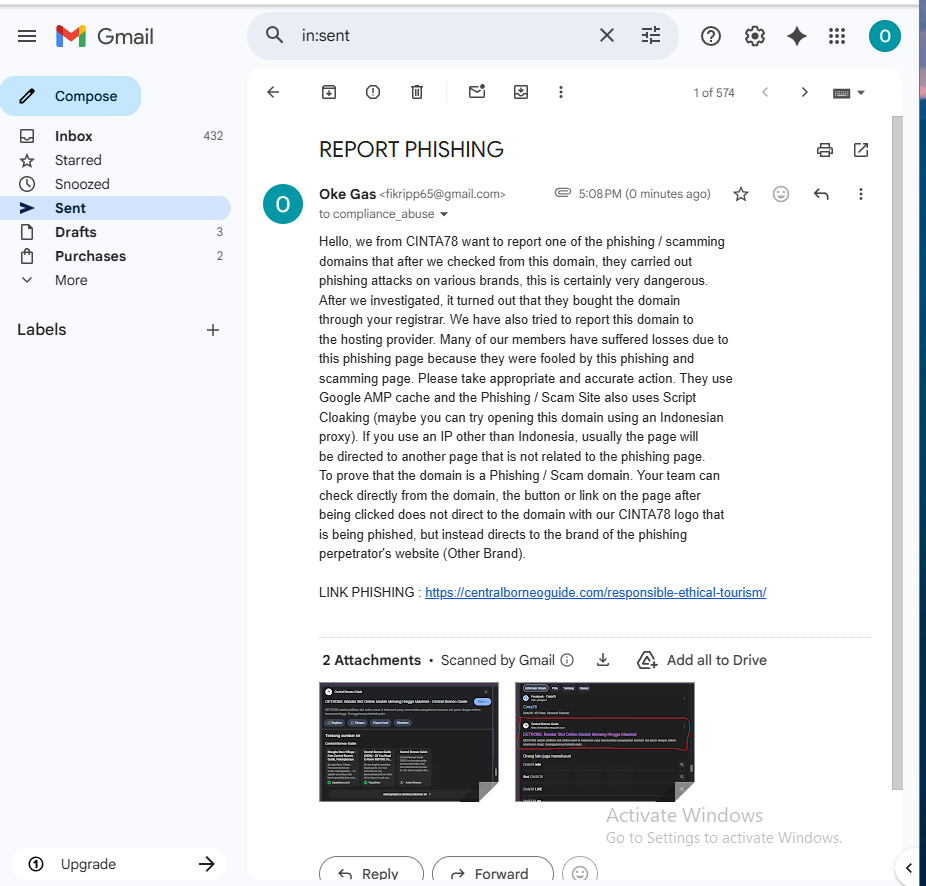Expand the side panel arrow
Viewport: 926px width, 886px height.
coord(909,868)
